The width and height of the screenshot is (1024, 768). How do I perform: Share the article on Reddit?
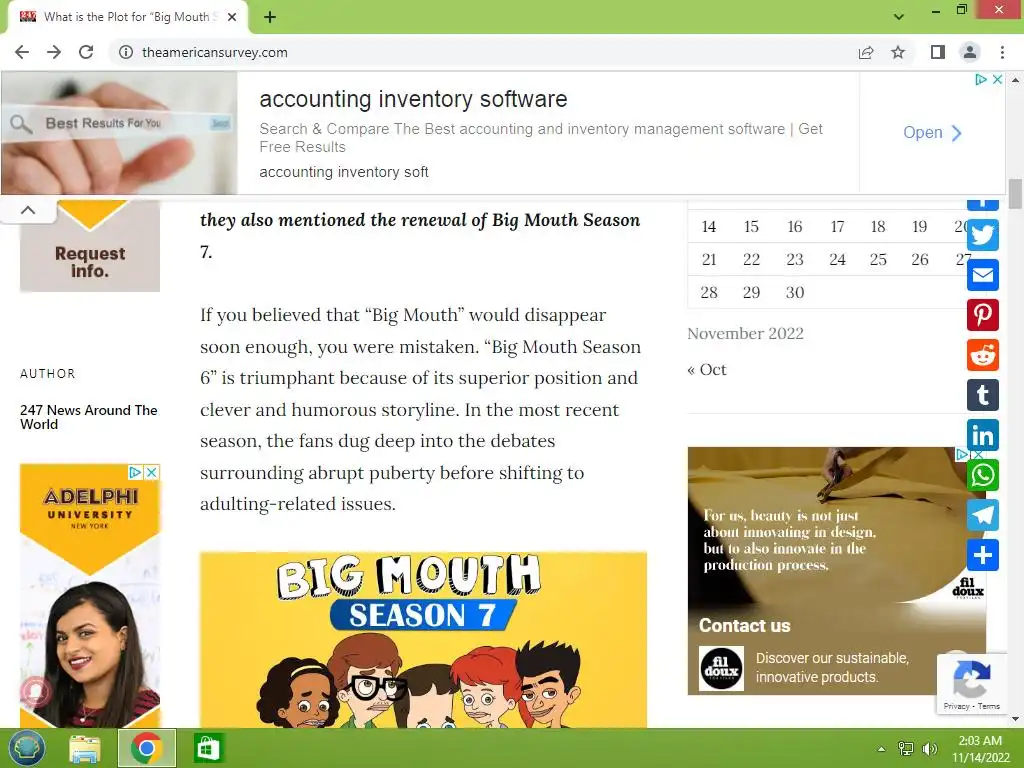pos(982,355)
